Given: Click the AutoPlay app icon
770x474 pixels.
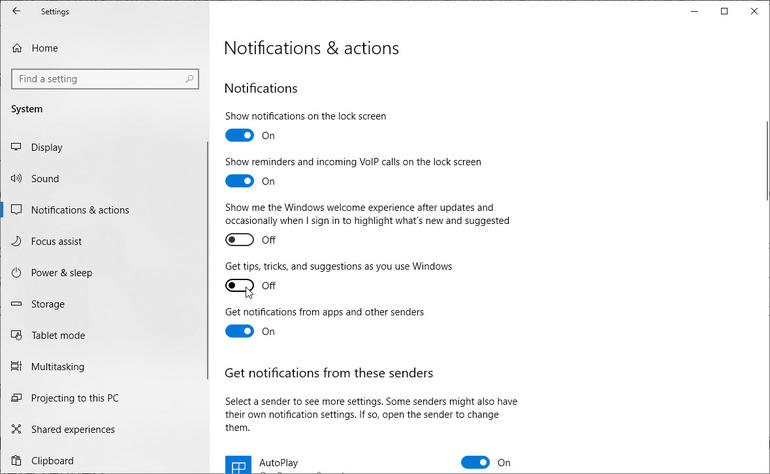Looking at the screenshot, I should tap(238, 465).
